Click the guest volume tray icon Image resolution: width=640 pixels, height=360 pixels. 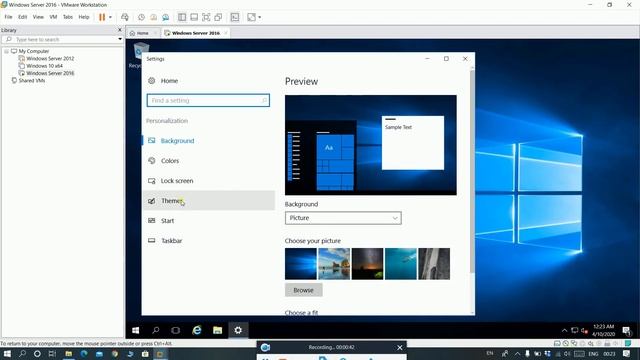tap(584, 331)
